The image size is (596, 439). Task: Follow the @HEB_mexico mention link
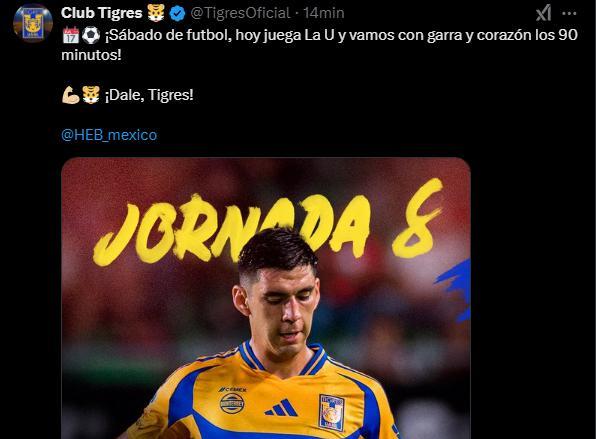109,135
